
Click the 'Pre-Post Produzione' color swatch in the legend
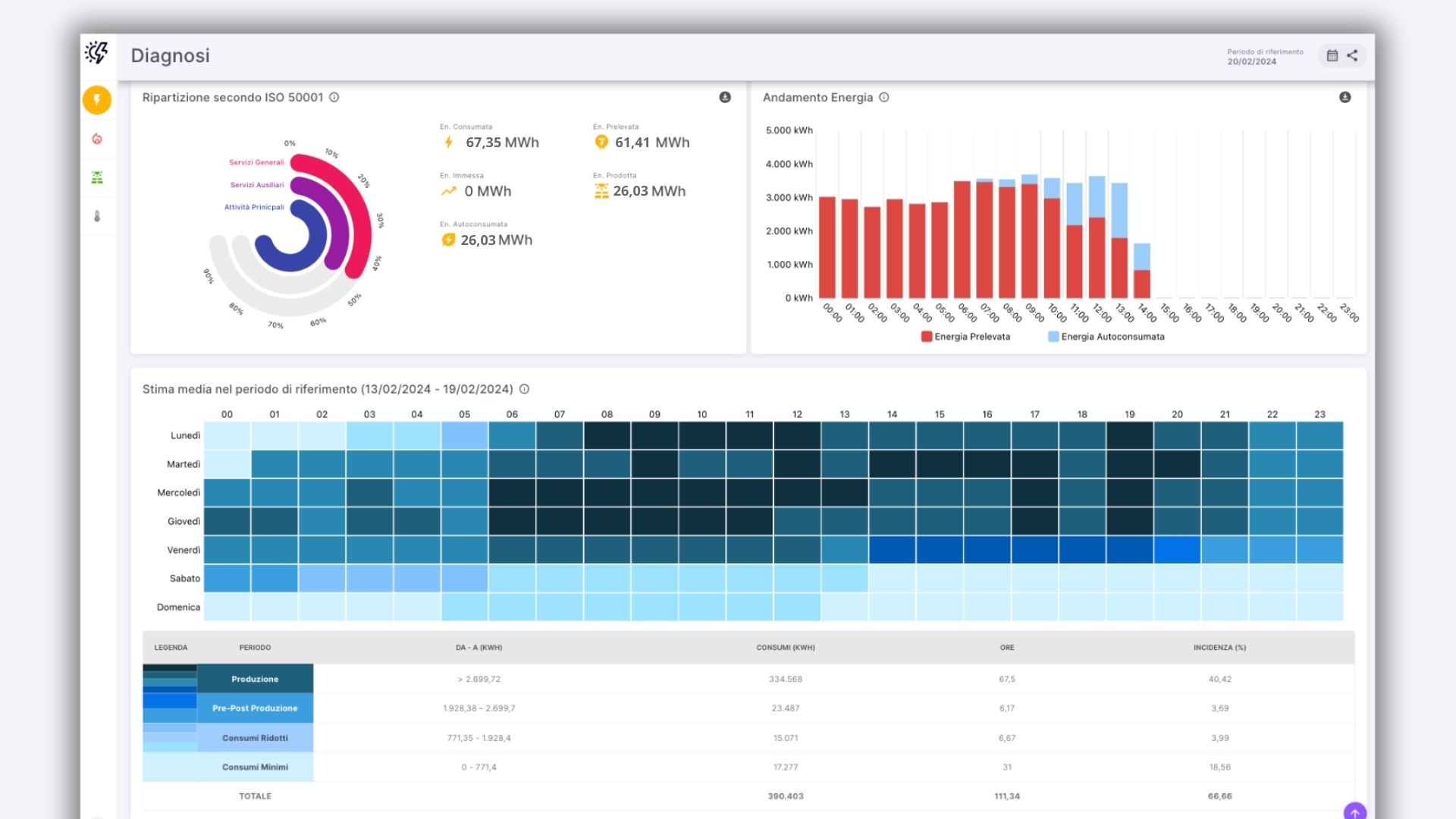point(168,708)
